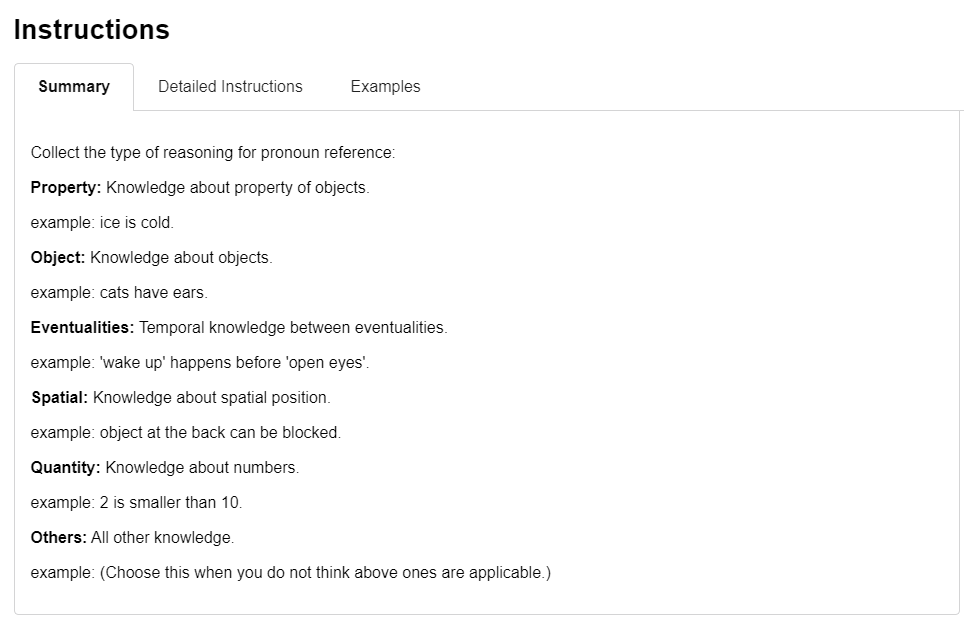Click the 'object at the back' example line
The width and height of the screenshot is (977, 628).
[x=186, y=432]
